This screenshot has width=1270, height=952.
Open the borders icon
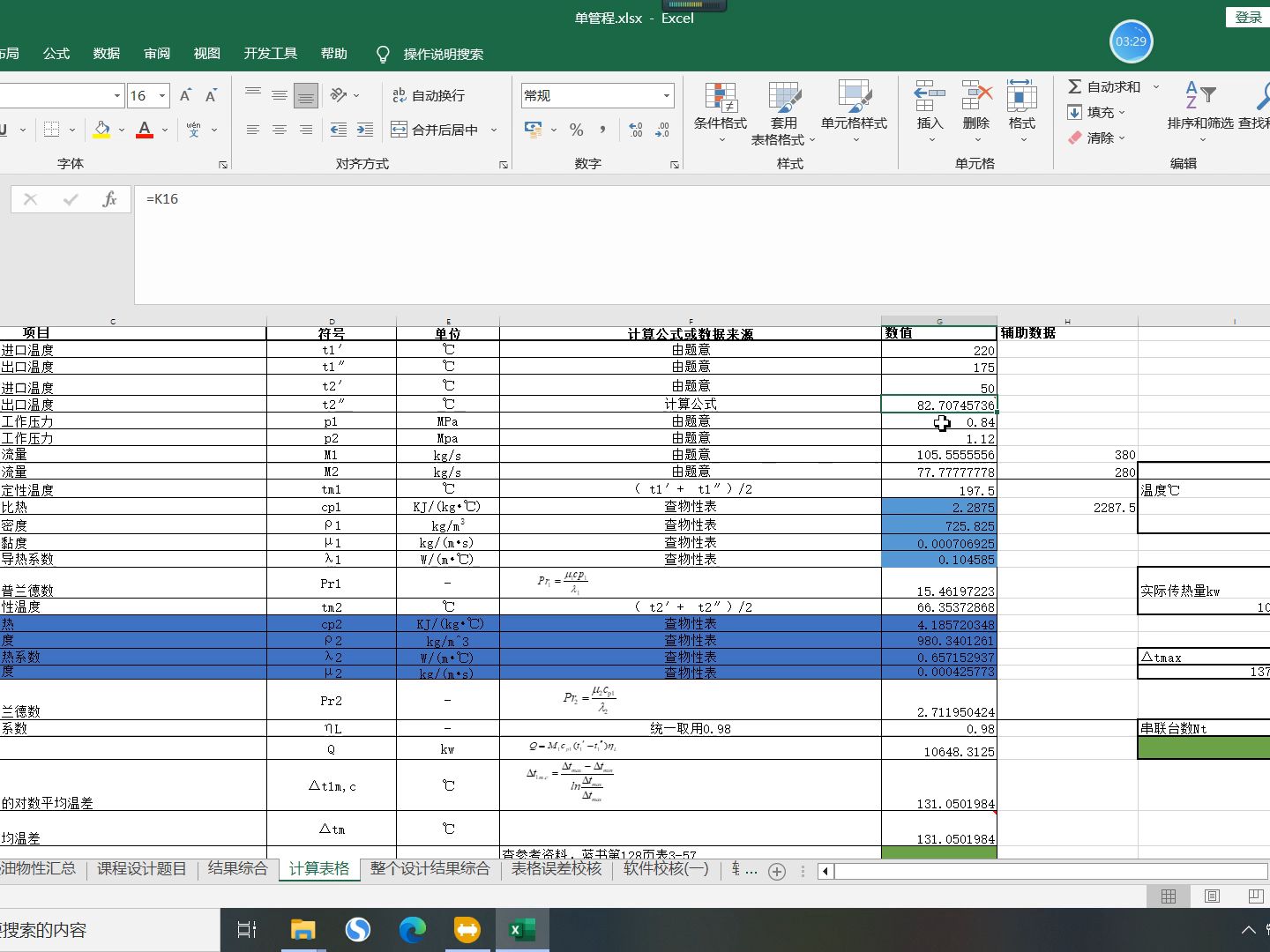[x=52, y=130]
